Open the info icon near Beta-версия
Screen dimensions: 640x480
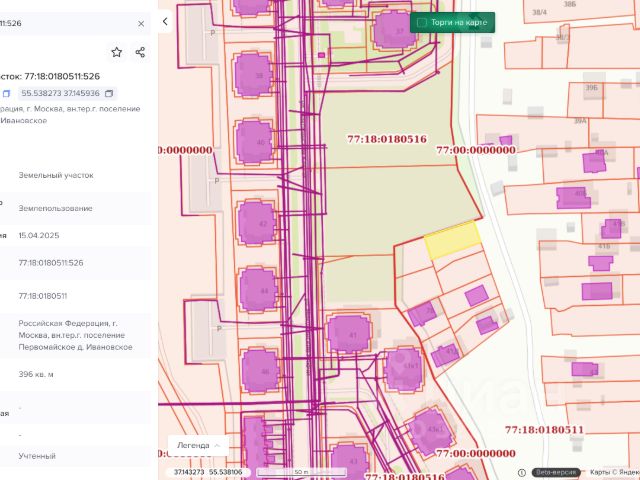pyautogui.click(x=522, y=472)
